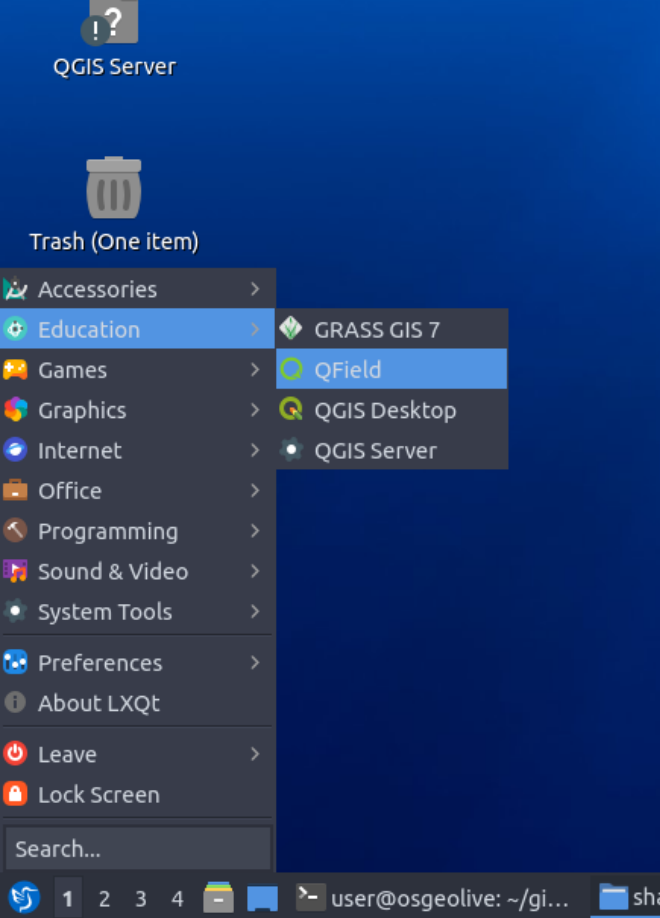Click the LXQt start menu bird icon
This screenshot has height=918, width=660.
click(24, 897)
